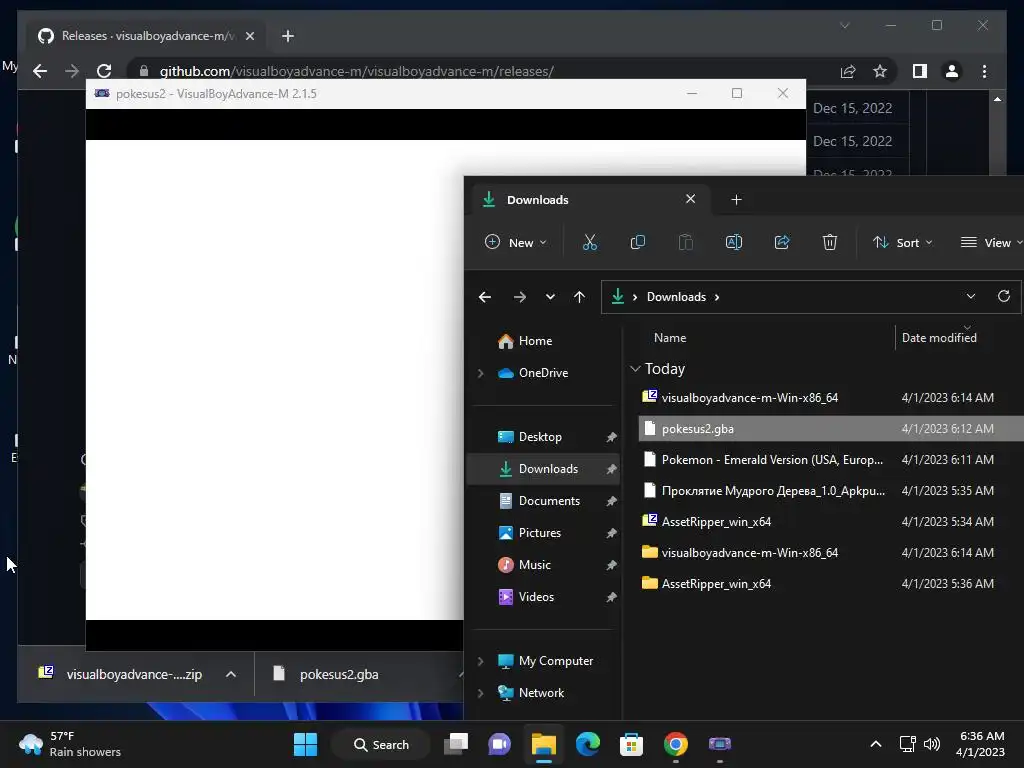Expand the address bar history dropdown

(x=971, y=296)
